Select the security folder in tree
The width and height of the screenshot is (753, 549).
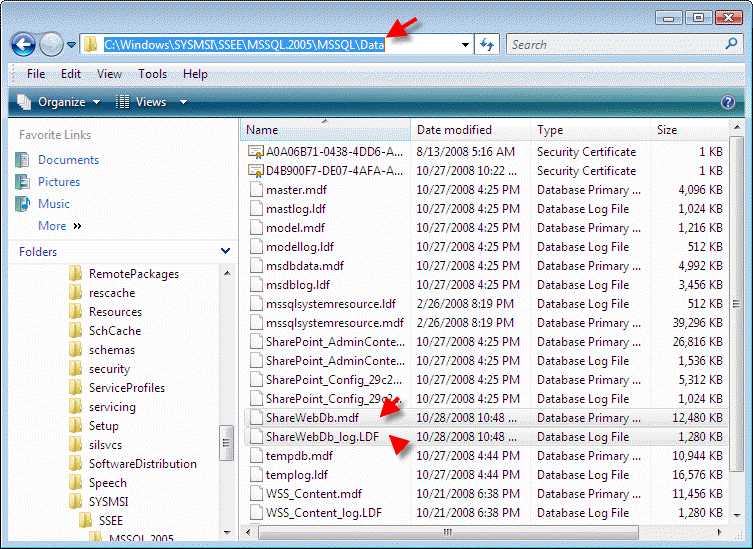coord(109,369)
